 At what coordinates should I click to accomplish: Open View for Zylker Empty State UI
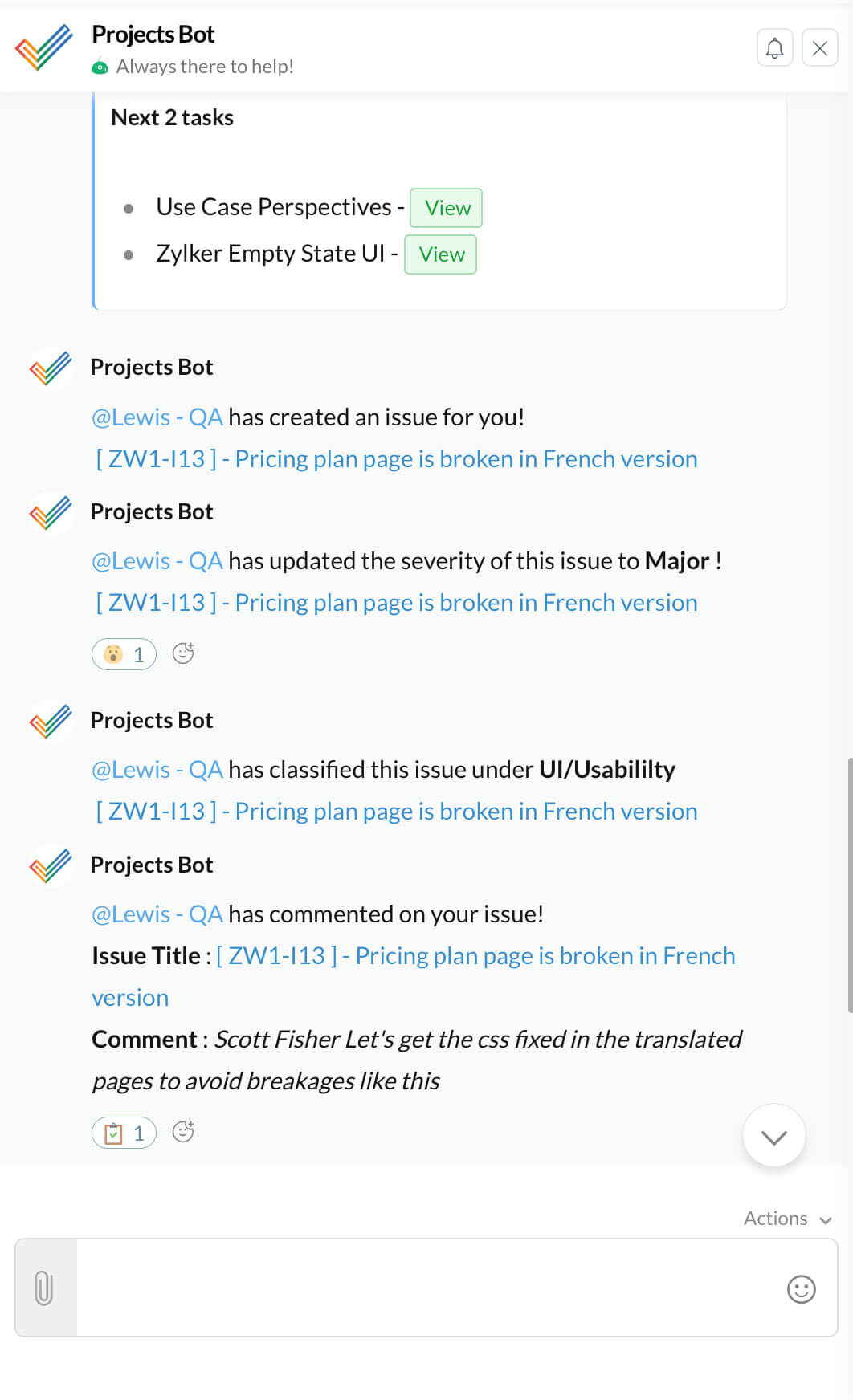(440, 254)
